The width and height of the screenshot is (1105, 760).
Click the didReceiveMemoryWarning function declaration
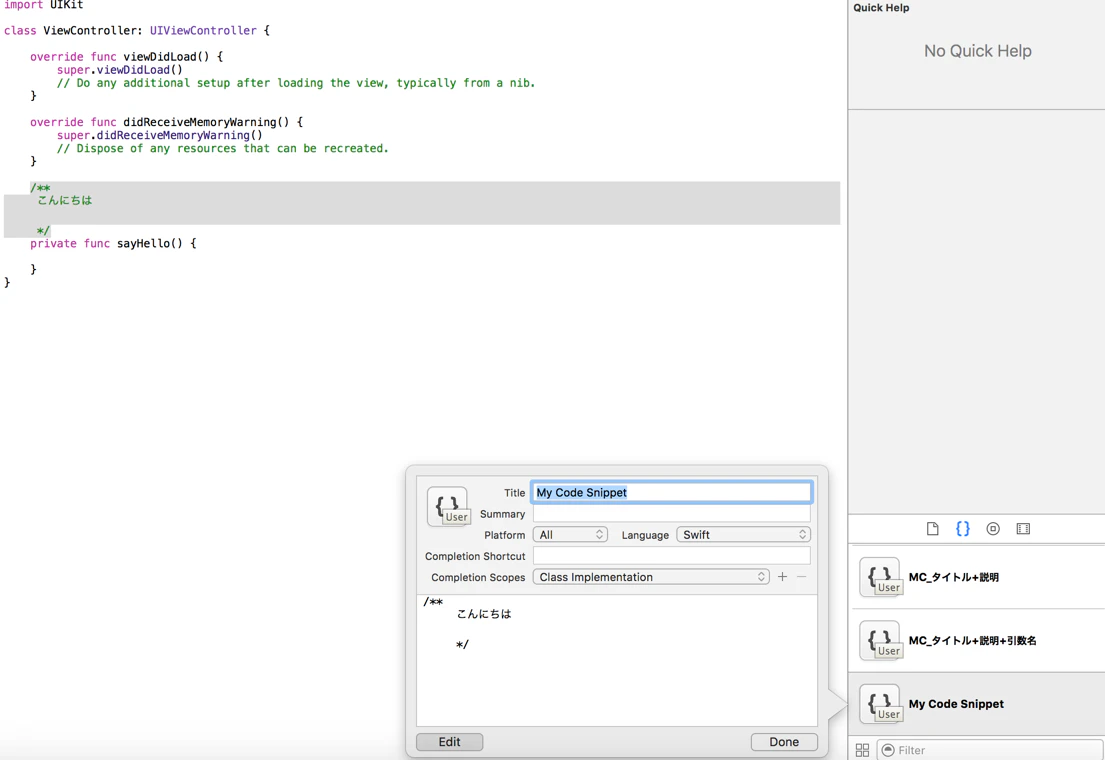point(166,122)
